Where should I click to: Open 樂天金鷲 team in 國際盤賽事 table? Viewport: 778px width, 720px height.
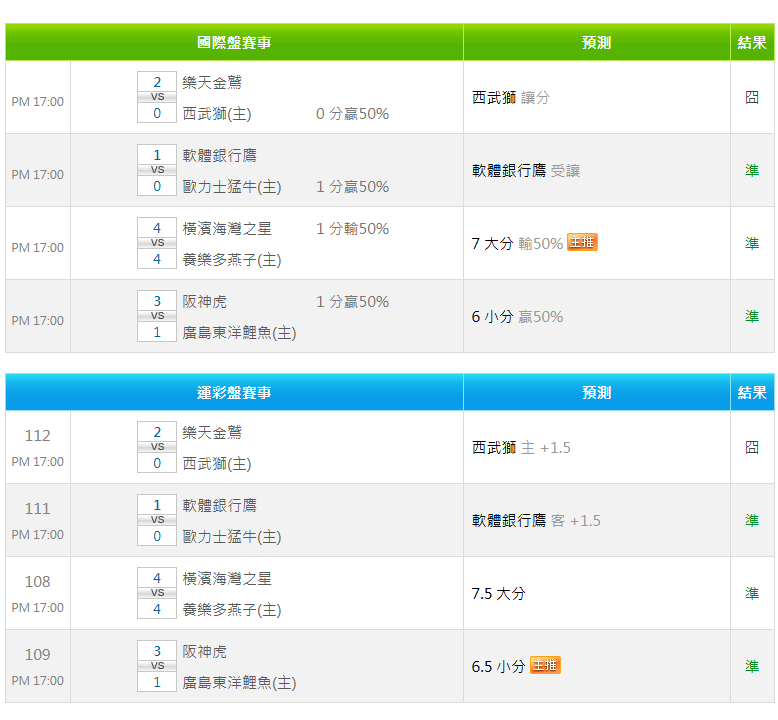(x=212, y=82)
